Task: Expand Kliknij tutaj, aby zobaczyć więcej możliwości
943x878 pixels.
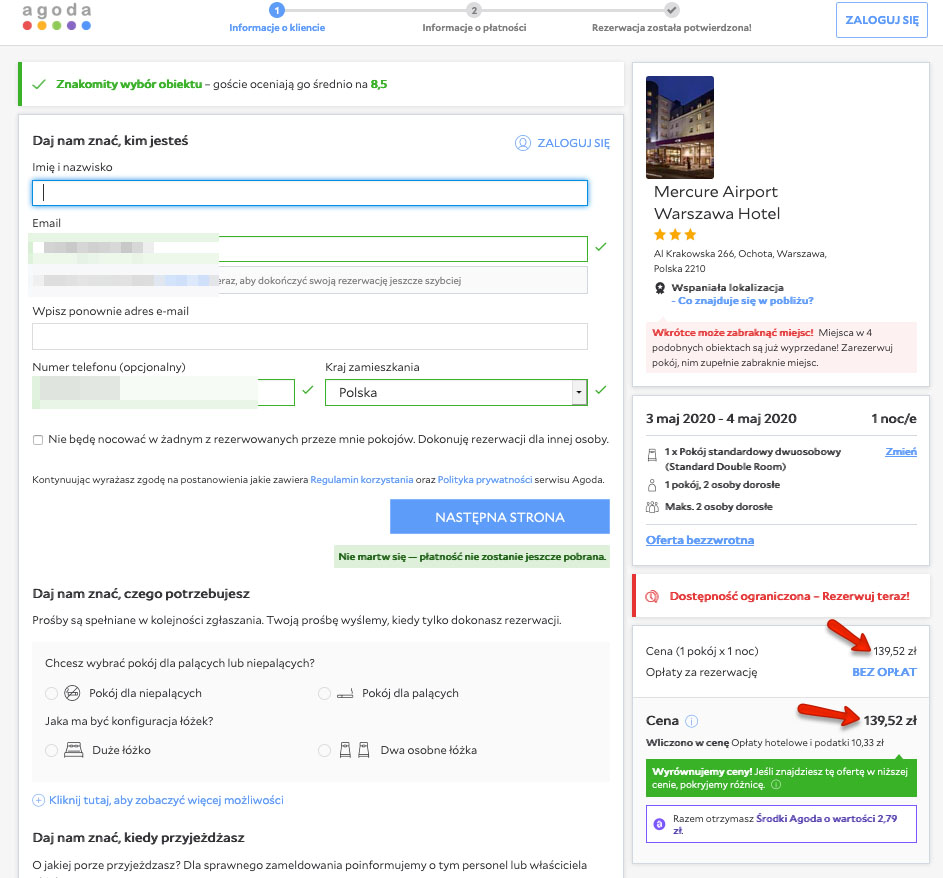Action: [166, 800]
